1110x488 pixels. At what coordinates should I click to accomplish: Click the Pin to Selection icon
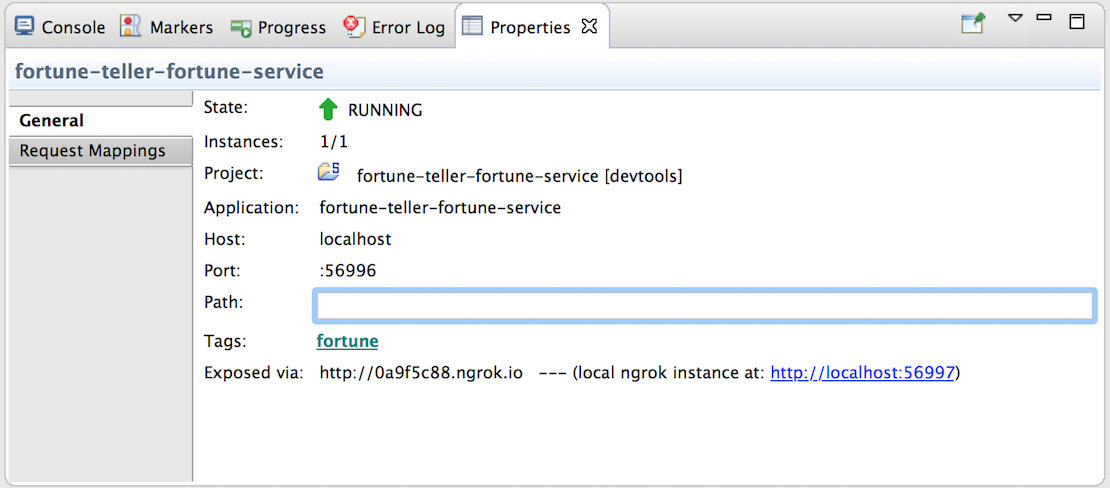[x=973, y=23]
